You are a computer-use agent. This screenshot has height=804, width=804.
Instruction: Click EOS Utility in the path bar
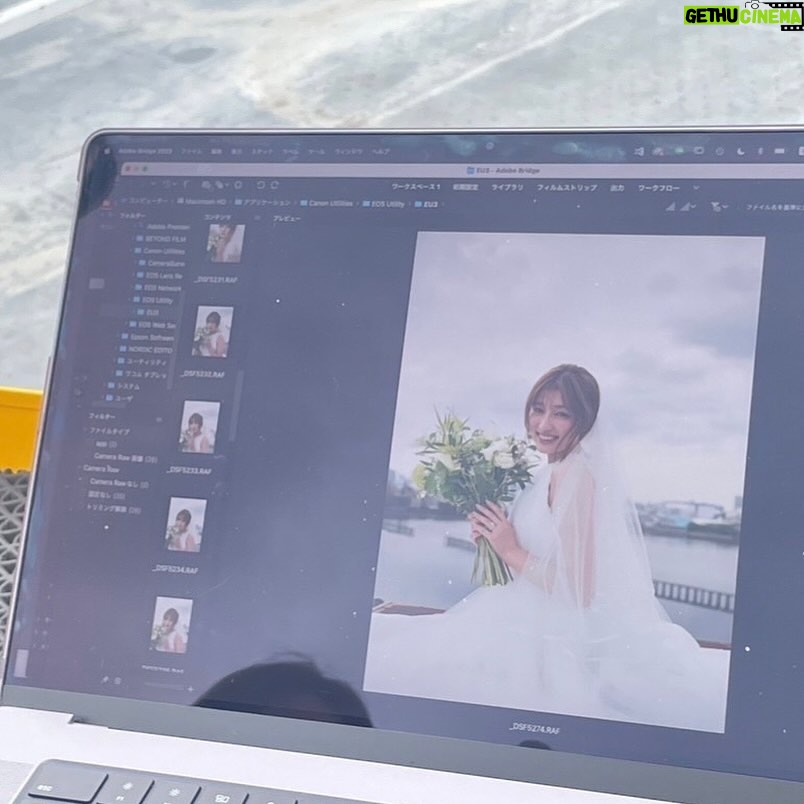click(x=384, y=204)
